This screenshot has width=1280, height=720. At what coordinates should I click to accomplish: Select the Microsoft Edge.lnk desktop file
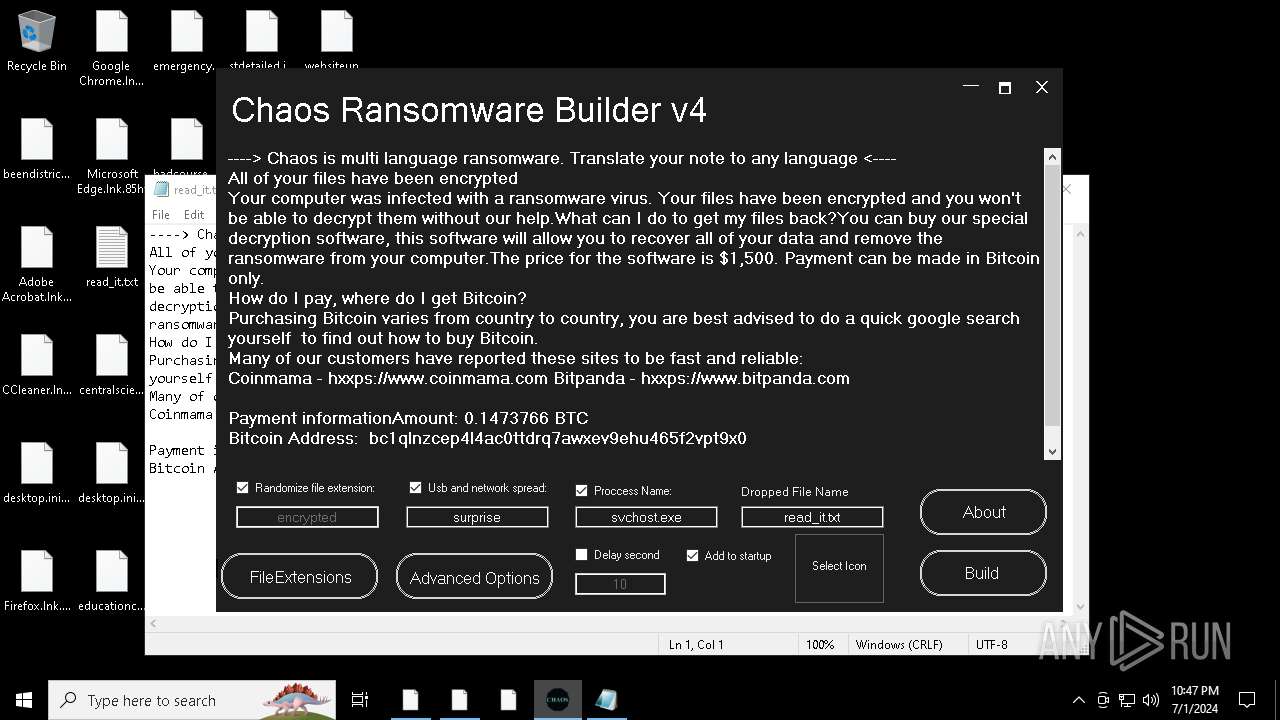coord(111,157)
